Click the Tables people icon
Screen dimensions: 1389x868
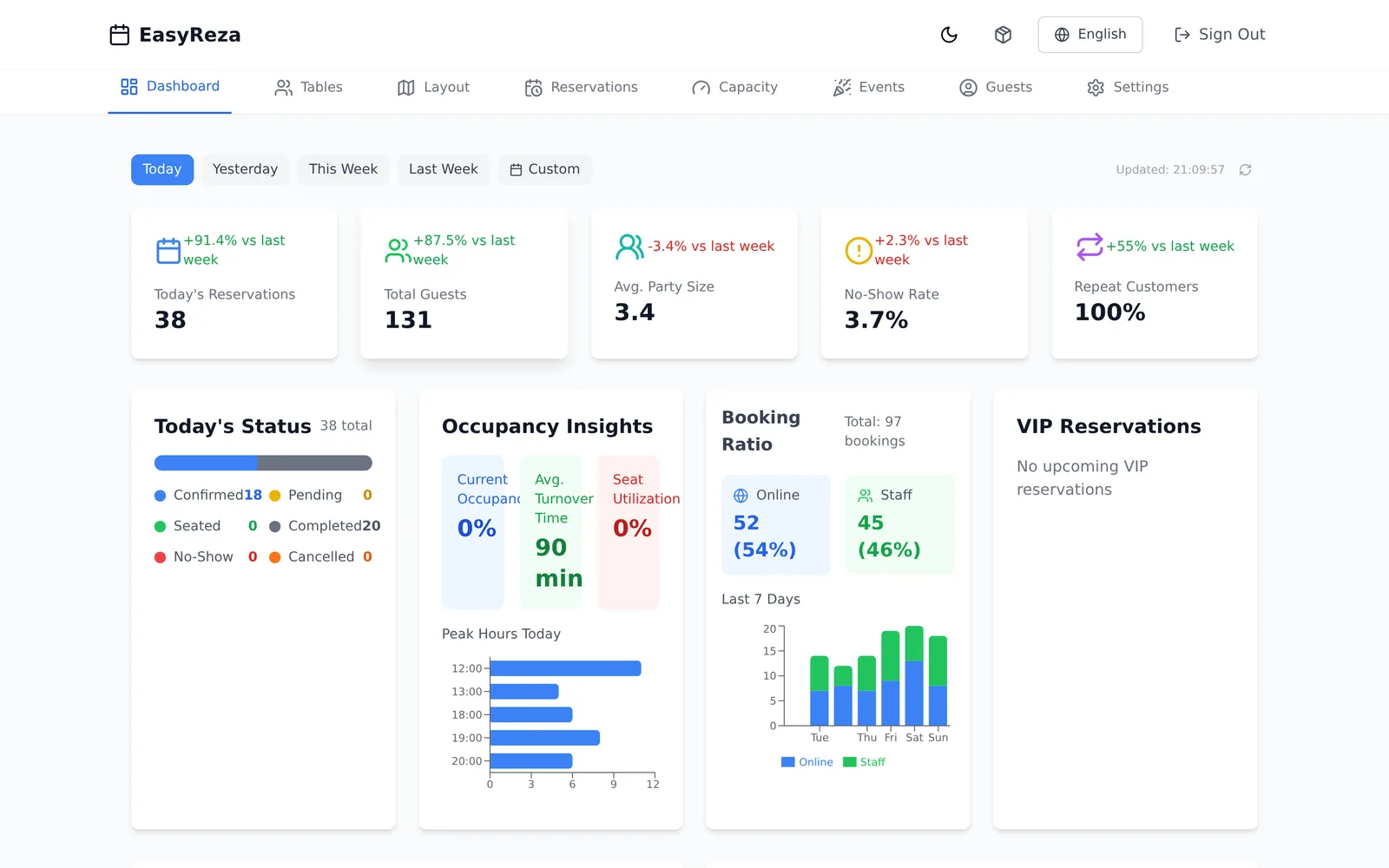pos(284,88)
